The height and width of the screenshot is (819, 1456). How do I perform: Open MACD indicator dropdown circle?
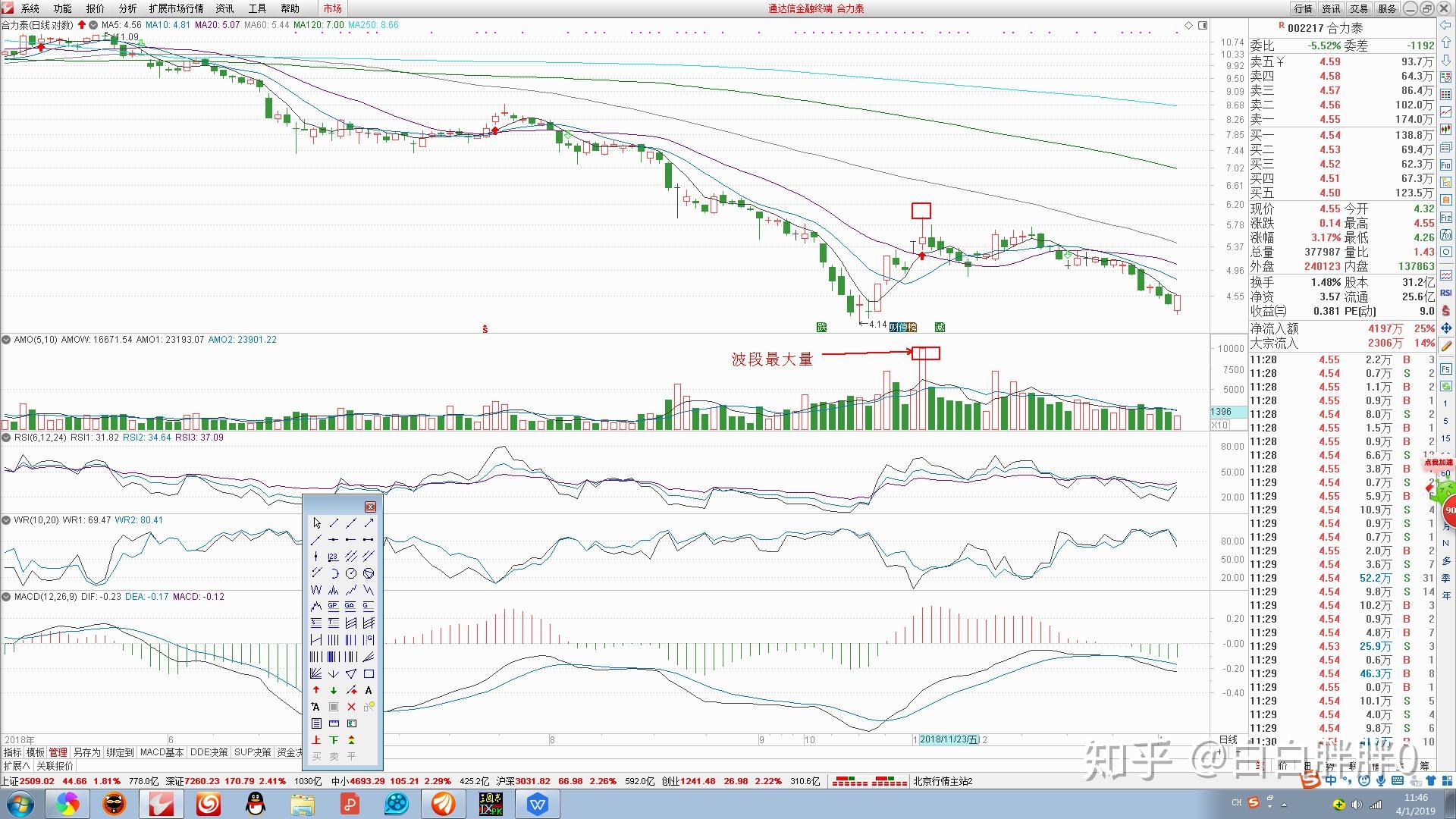(6, 597)
